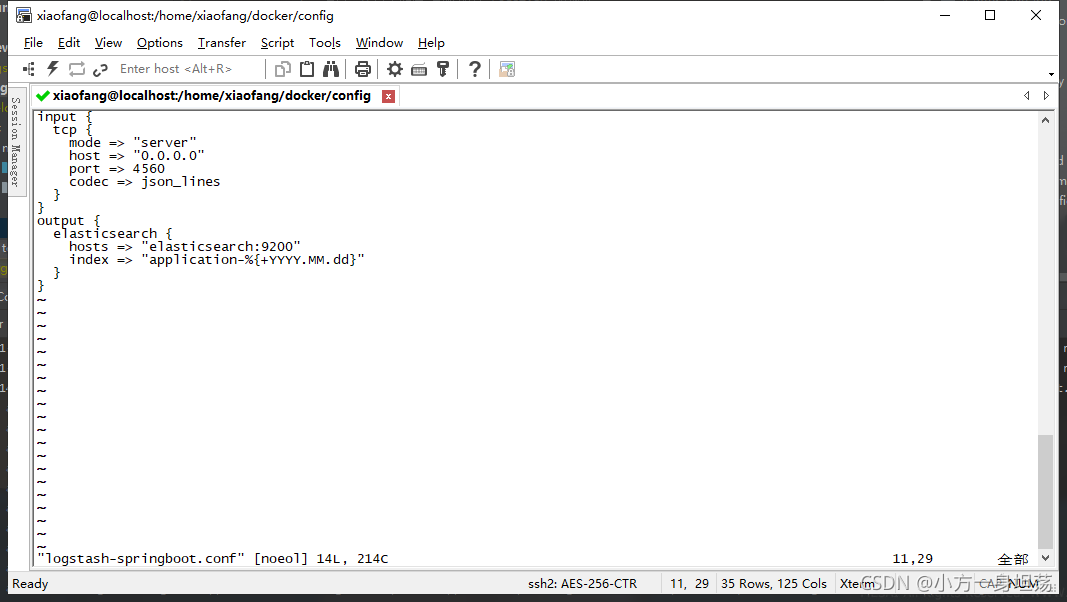Screen dimensions: 1067x602
Task: Open the Edit menu
Action: pos(69,43)
